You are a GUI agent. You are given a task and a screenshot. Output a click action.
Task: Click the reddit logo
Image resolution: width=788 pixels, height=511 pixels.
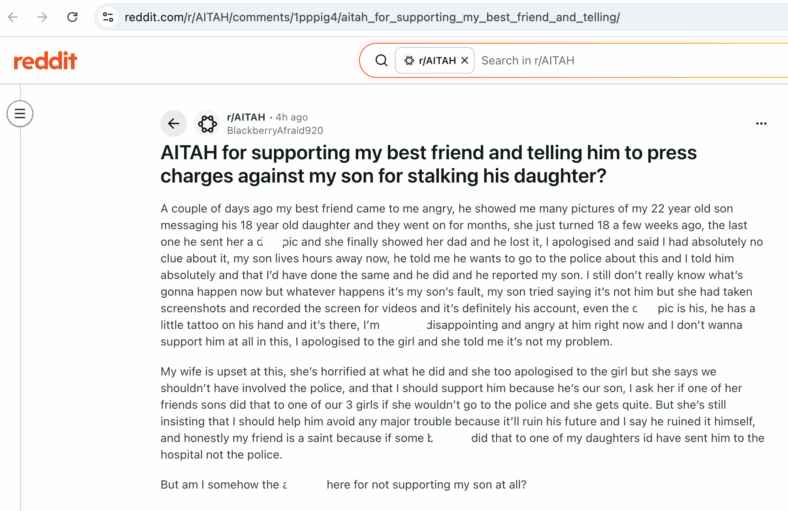45,61
